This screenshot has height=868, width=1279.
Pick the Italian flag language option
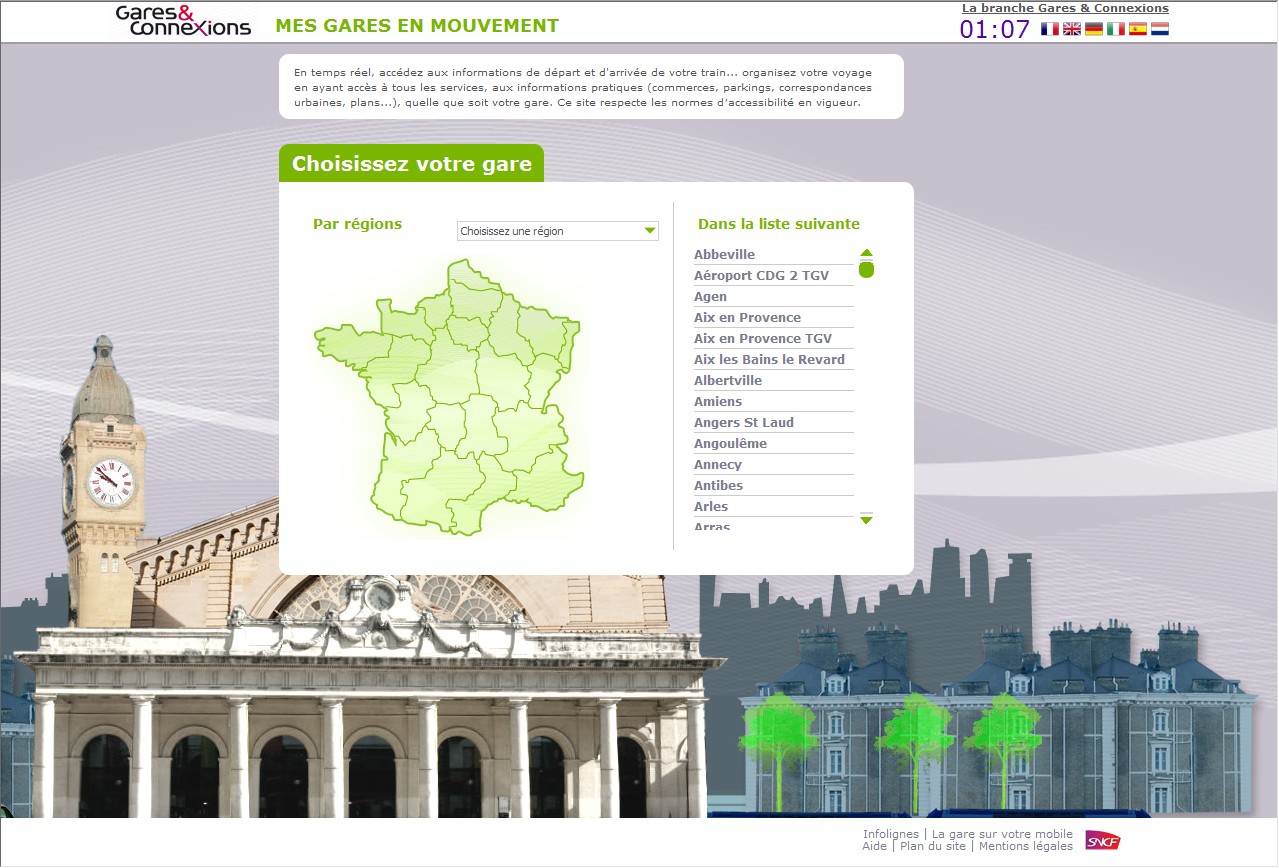coord(1116,29)
